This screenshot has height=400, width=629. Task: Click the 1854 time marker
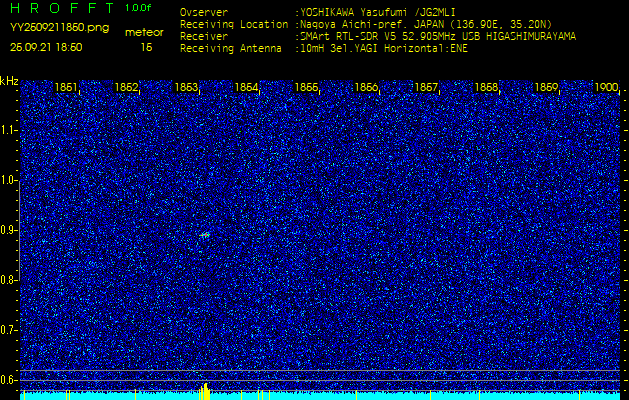click(x=246, y=87)
